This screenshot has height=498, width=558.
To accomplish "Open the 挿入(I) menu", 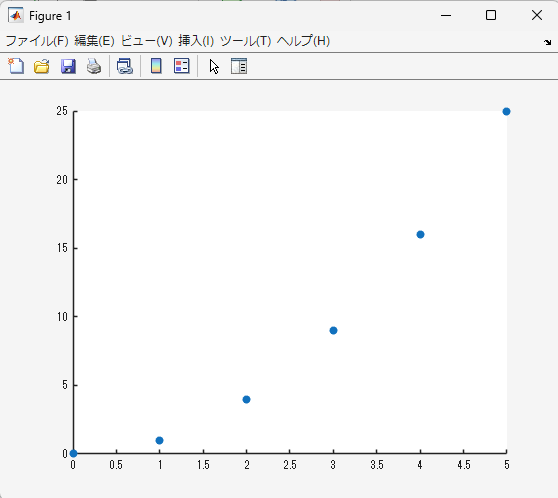I will click(196, 41).
